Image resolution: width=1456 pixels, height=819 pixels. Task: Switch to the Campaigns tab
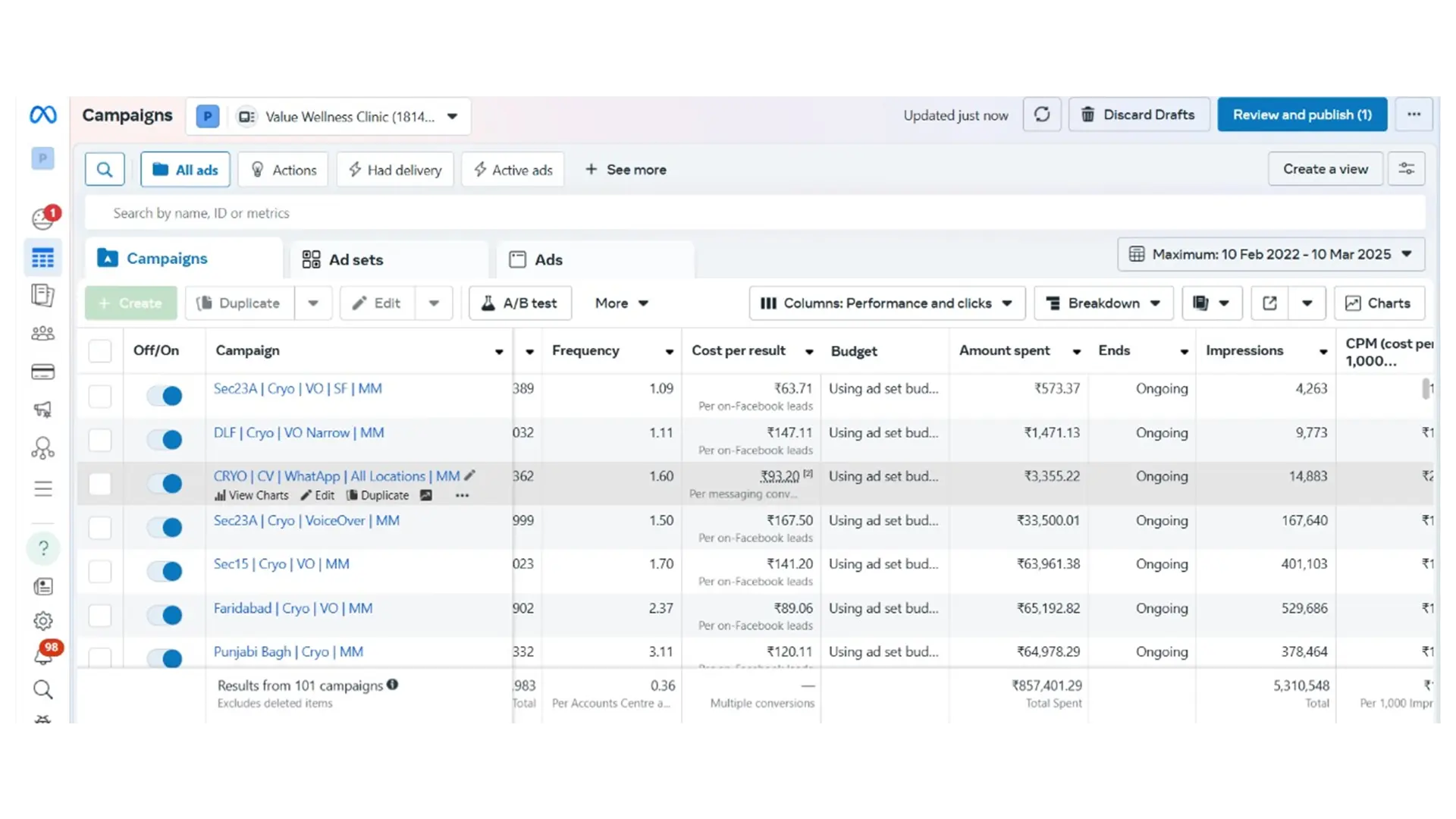click(184, 259)
